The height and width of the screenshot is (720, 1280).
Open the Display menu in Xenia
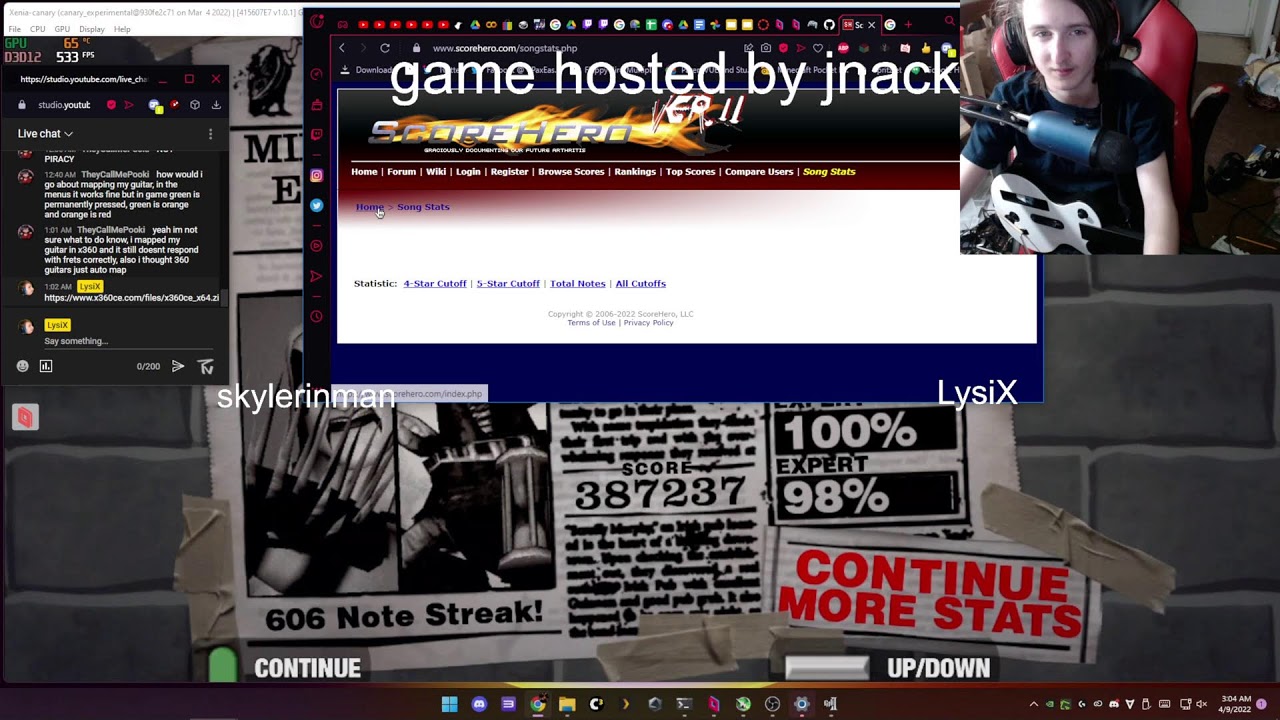[x=92, y=29]
